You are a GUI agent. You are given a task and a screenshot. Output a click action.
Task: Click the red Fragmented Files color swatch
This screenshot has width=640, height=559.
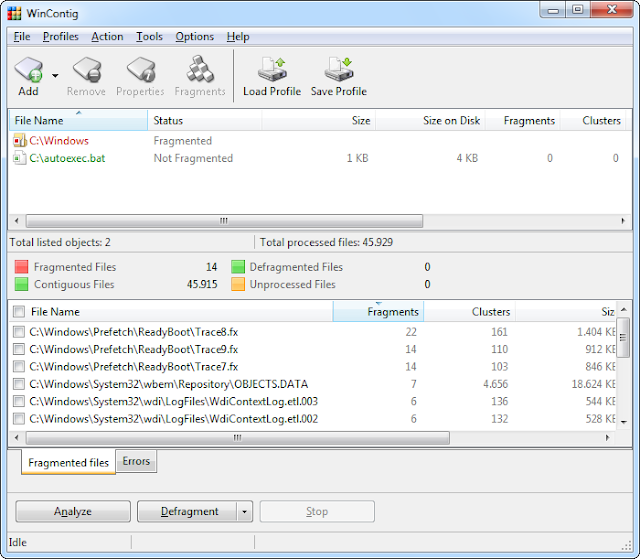pyautogui.click(x=21, y=267)
